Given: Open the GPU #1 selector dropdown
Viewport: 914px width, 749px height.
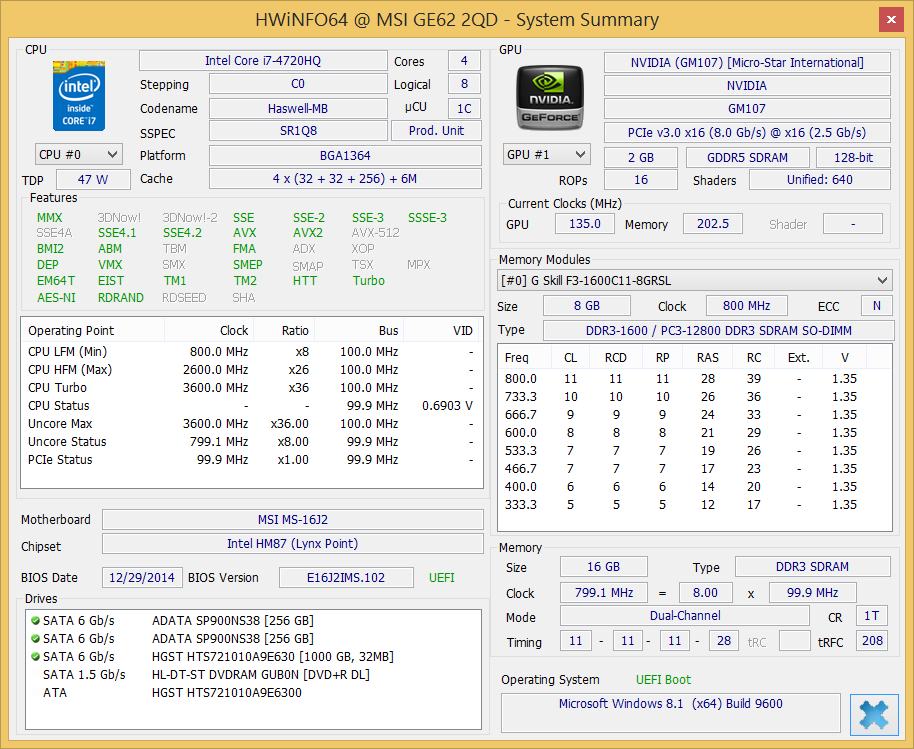Looking at the screenshot, I should coord(546,154).
